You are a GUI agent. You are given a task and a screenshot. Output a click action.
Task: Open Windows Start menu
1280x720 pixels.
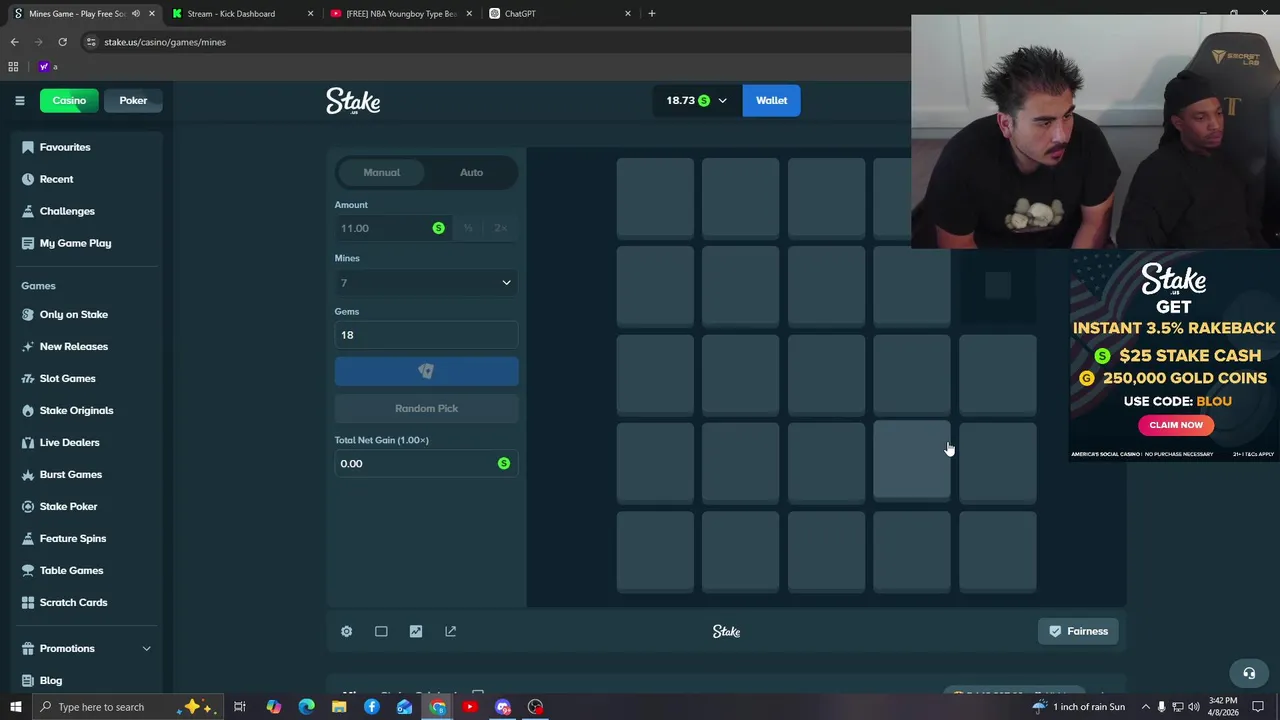click(x=15, y=707)
